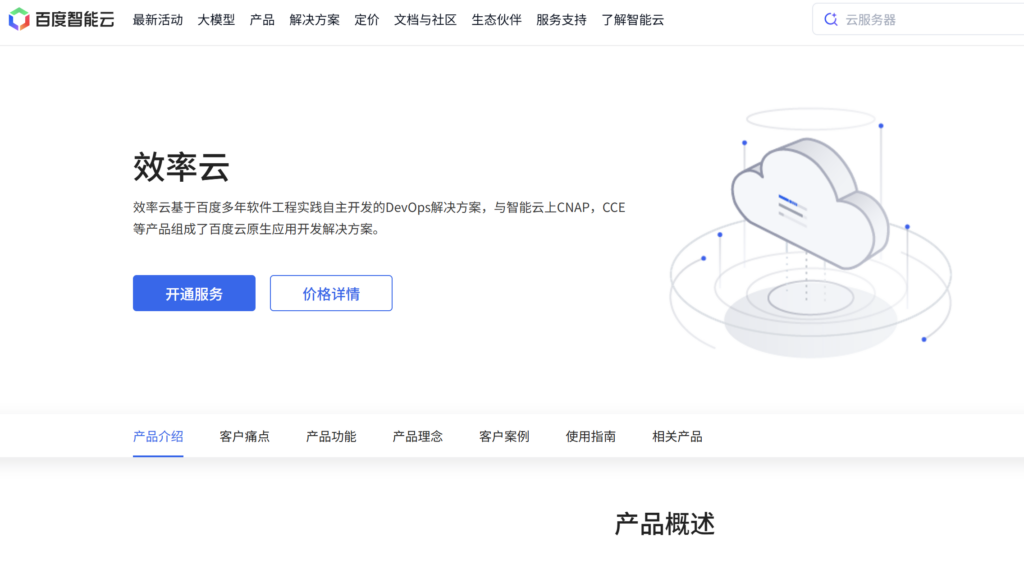Click the 价格详情 button
Screen dimensions: 1024x570
click(331, 293)
